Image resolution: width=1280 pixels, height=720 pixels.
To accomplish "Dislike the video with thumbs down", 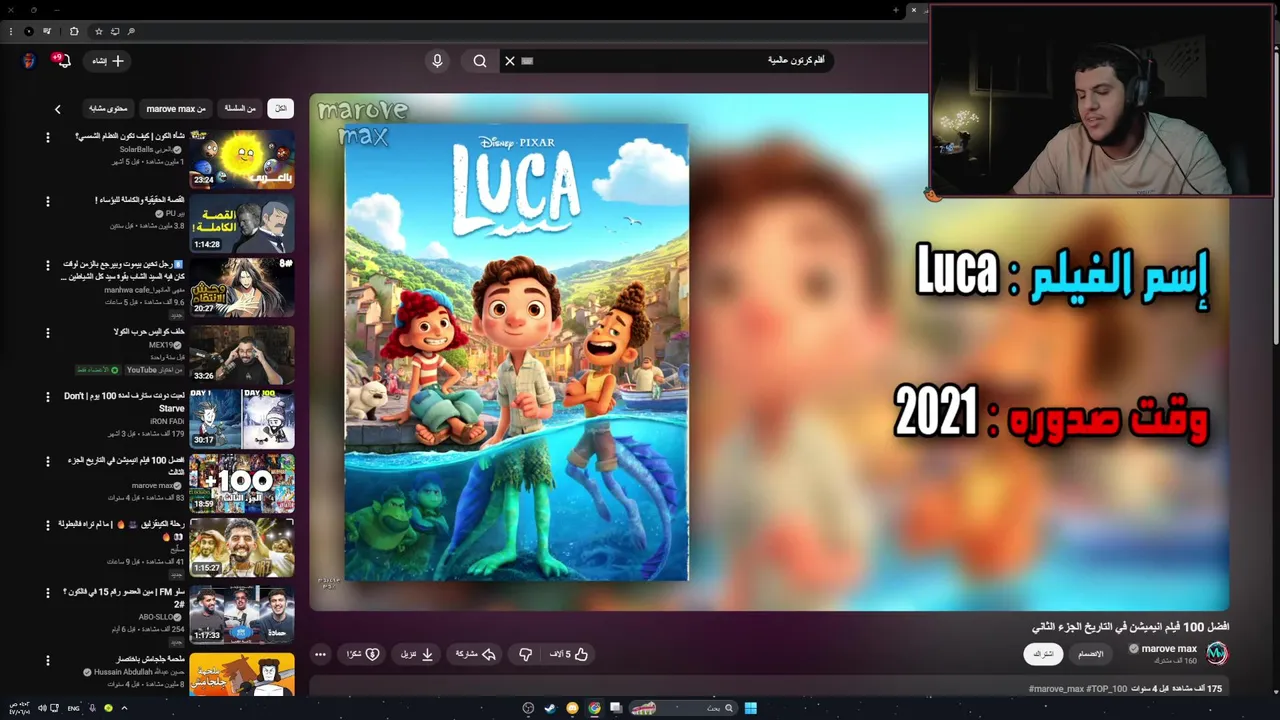I will (525, 654).
